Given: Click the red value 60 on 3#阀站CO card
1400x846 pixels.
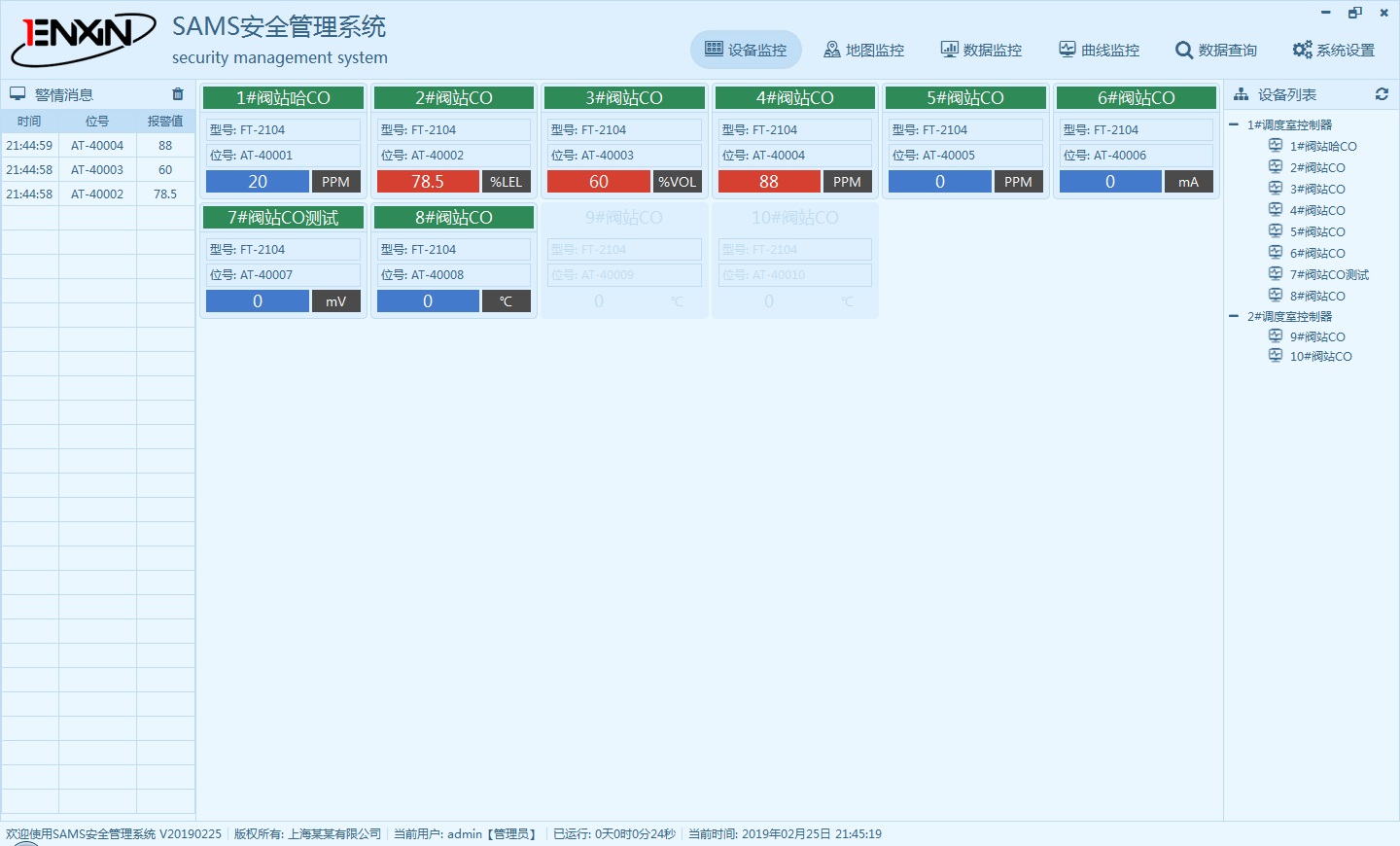Looking at the screenshot, I should point(599,182).
